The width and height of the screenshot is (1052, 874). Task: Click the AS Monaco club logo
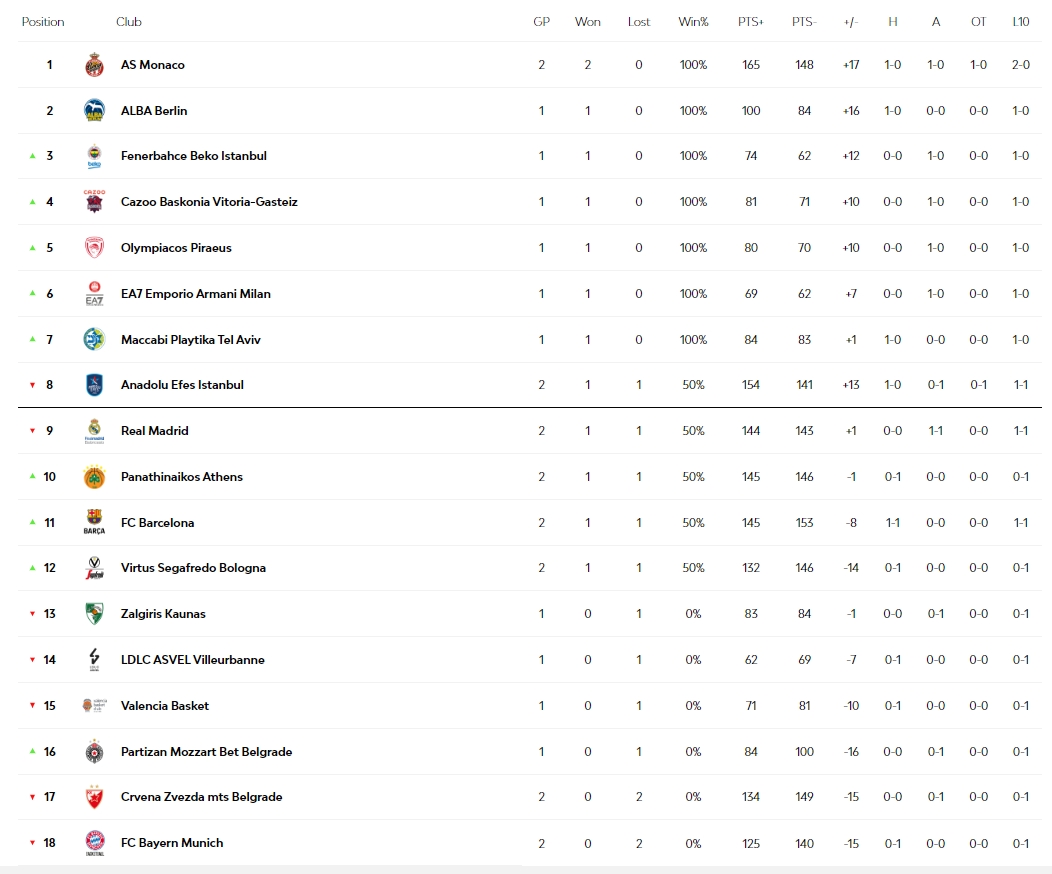pos(95,65)
